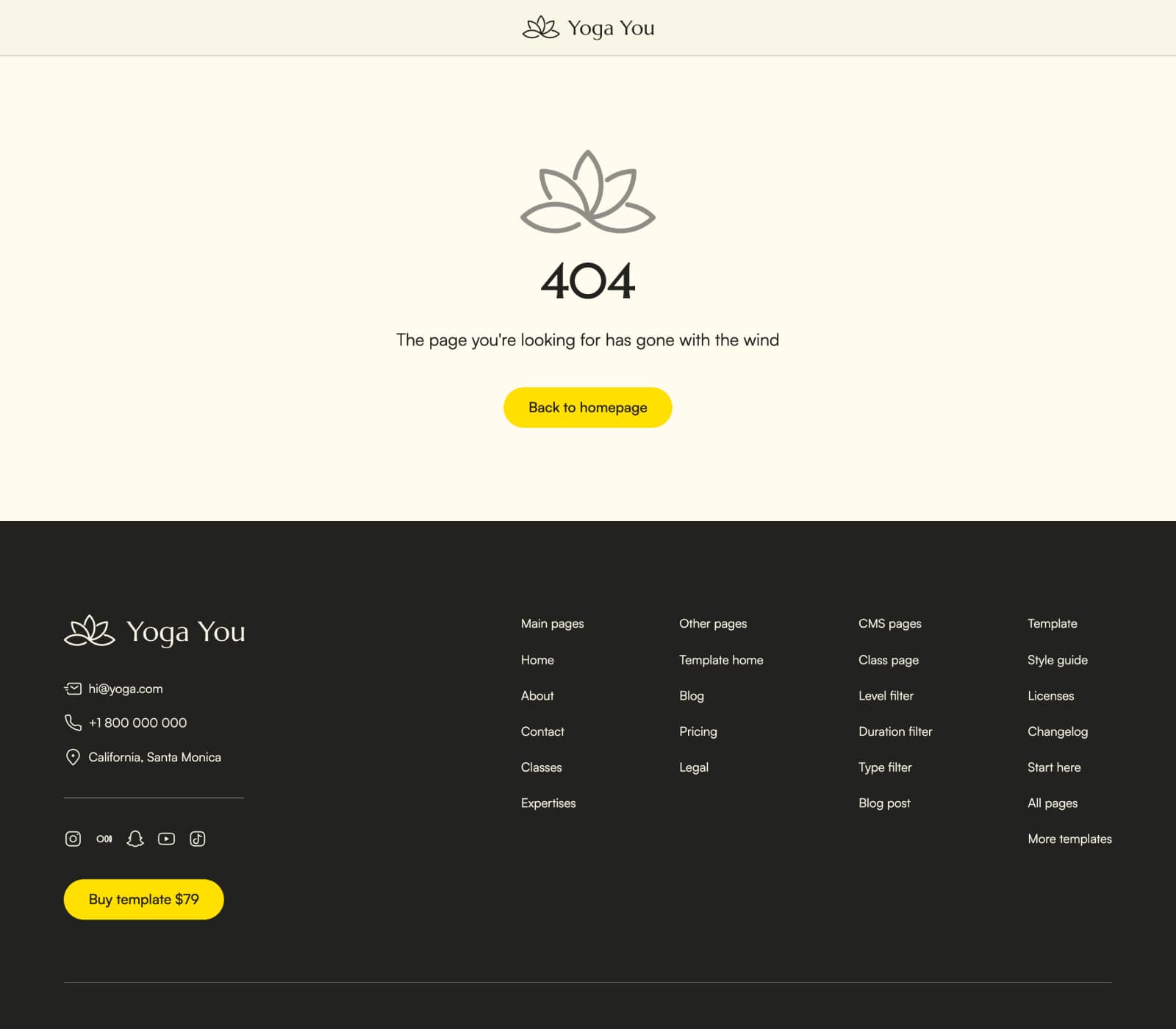Click the Yoga You header logo
This screenshot has width=1176, height=1029.
[588, 28]
